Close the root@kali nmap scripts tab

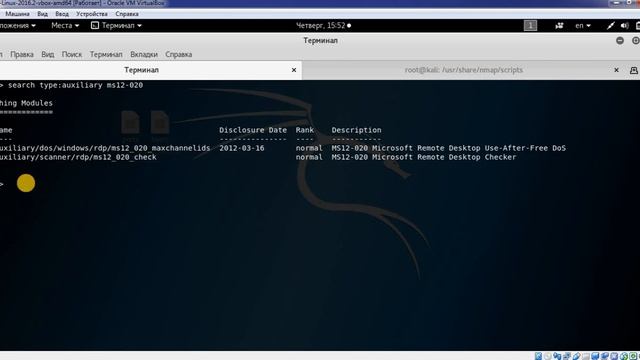click(x=616, y=70)
